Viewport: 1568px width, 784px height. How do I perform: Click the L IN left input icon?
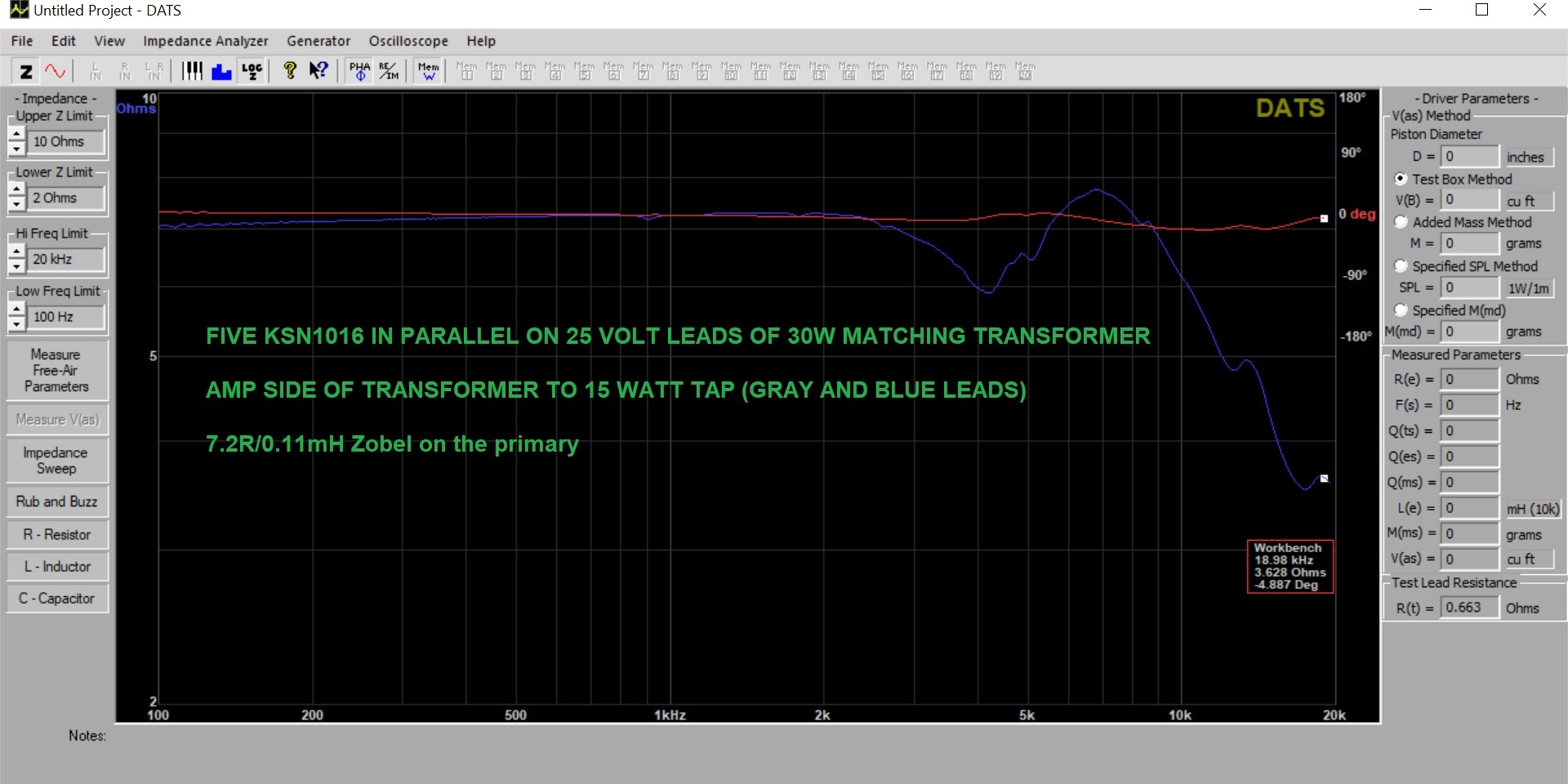[96, 71]
